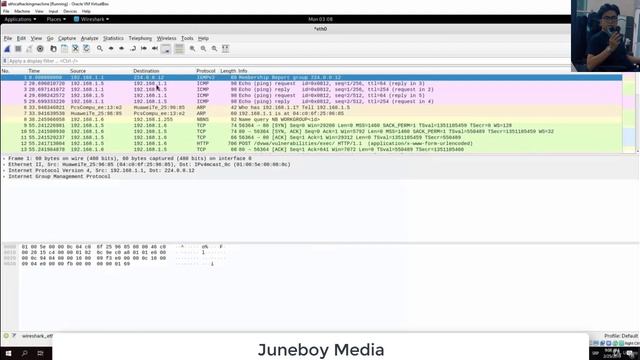Select packet 12 HTTP POST row
The image size is (640, 360).
point(311,144)
